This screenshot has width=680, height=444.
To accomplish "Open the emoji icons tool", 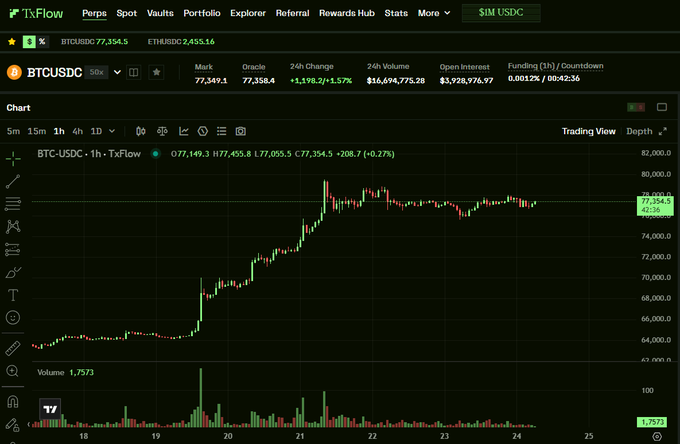I will [13, 318].
